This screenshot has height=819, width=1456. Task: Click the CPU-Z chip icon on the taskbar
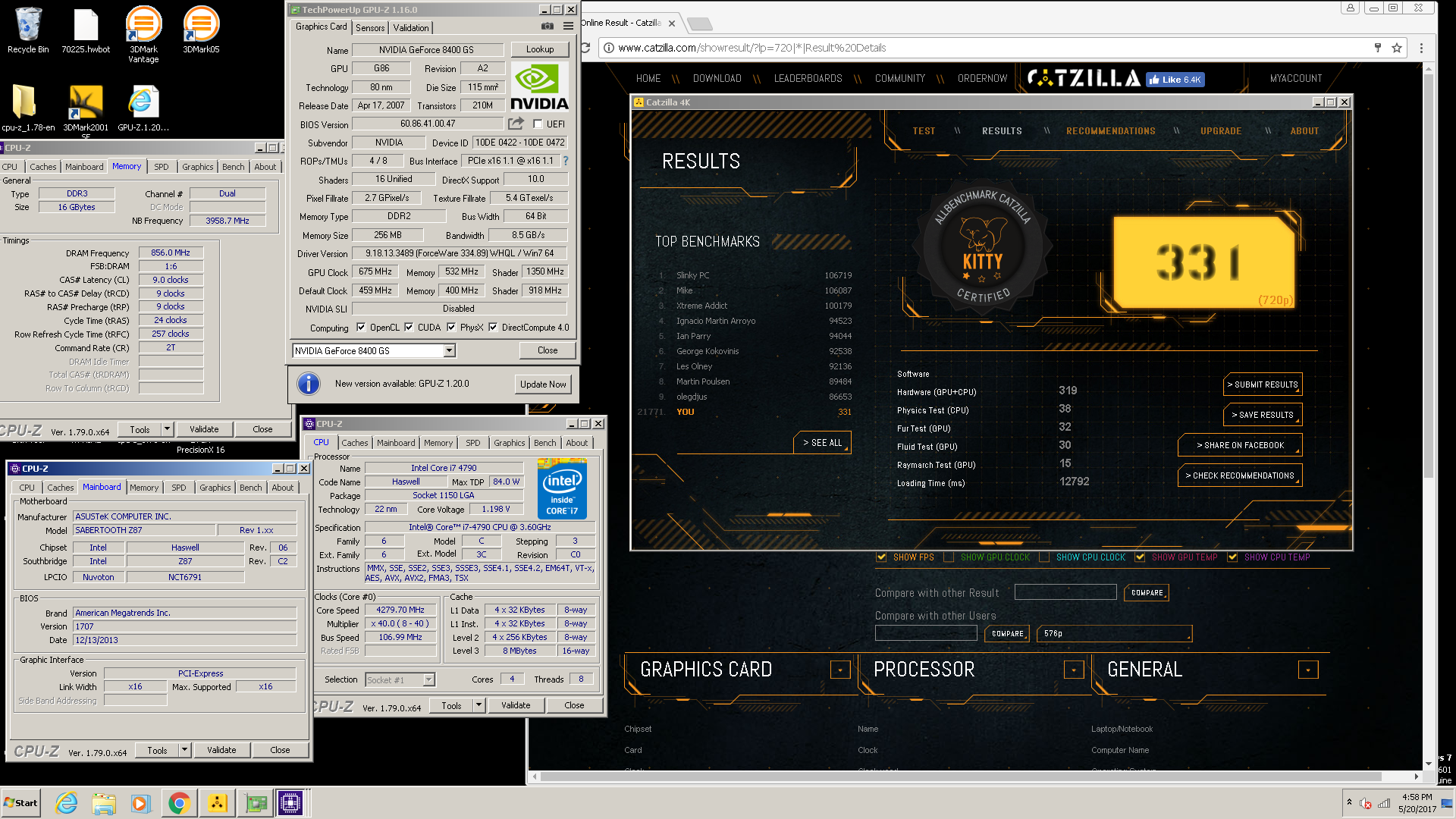pyautogui.click(x=290, y=803)
